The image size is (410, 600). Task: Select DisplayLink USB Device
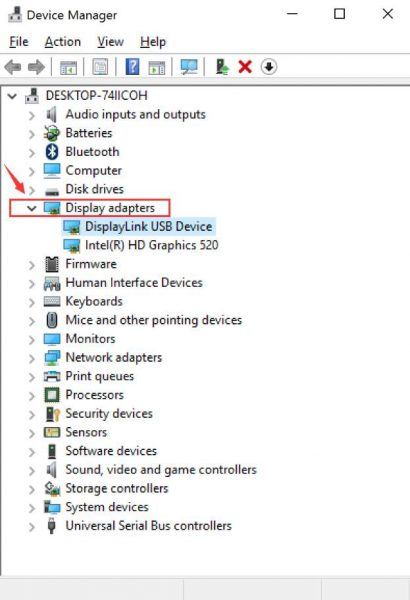coord(149,227)
